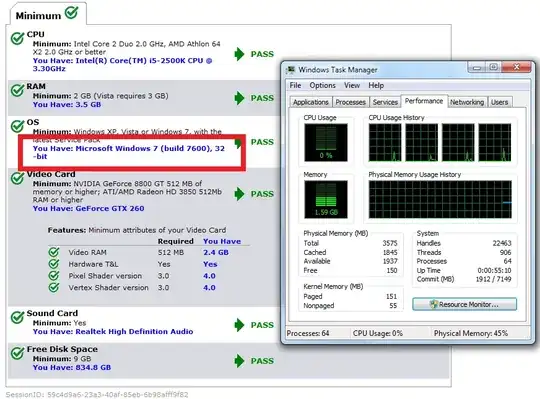Click the green check icon beside Sound Card
Screen dimensions: 540x399
[17, 317]
